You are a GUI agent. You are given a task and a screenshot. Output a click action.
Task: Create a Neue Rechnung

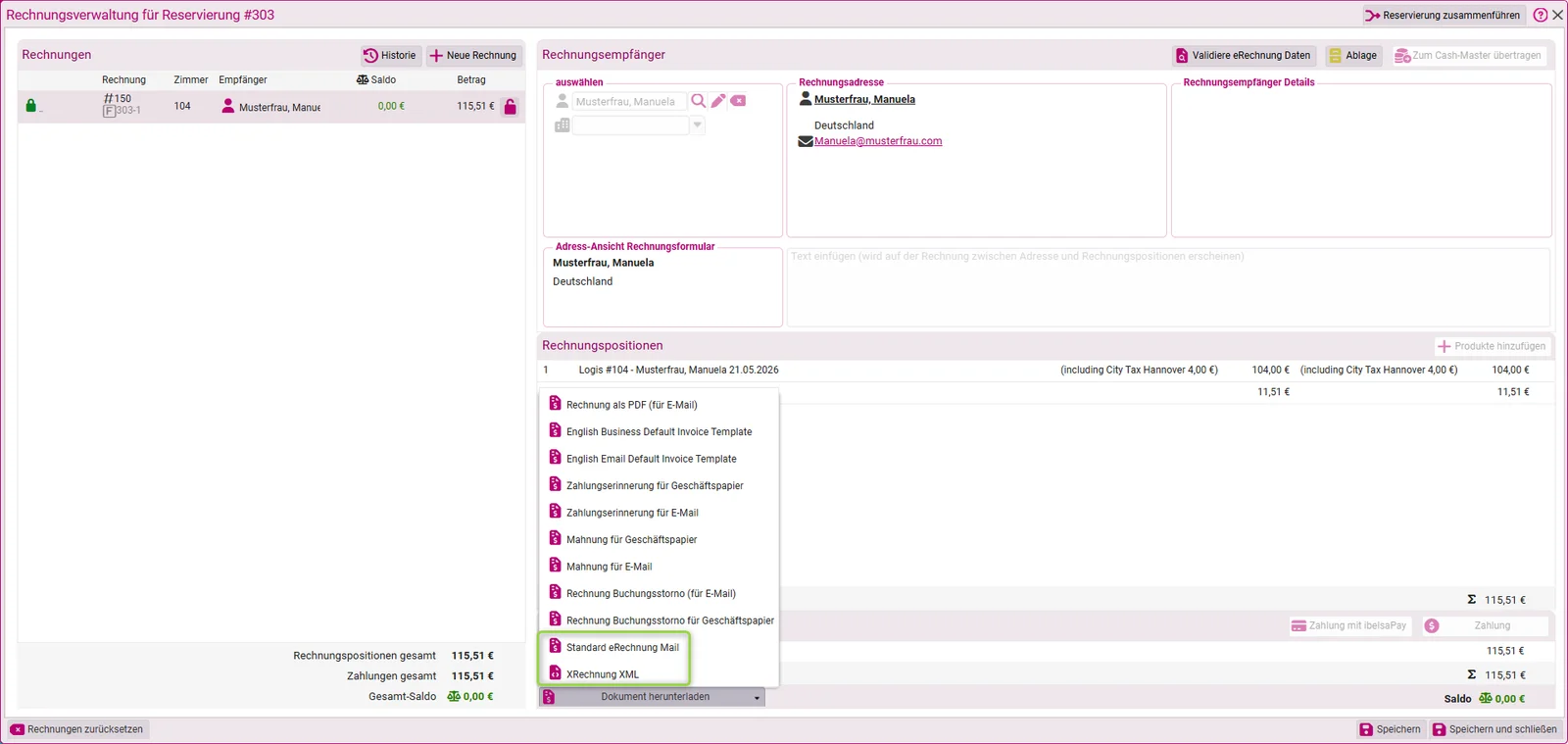point(474,56)
